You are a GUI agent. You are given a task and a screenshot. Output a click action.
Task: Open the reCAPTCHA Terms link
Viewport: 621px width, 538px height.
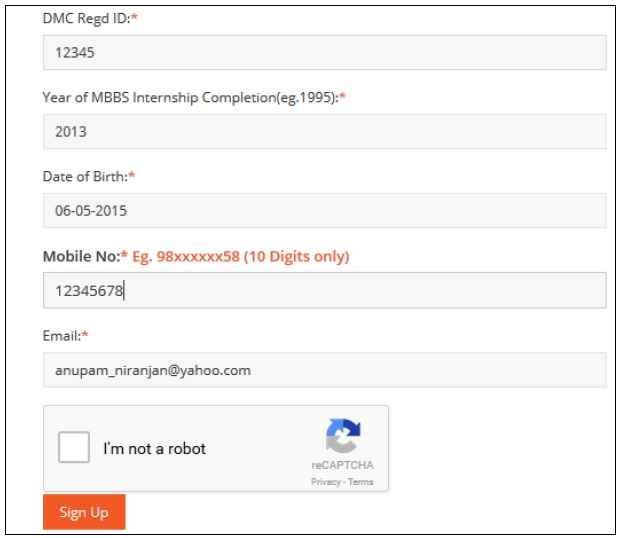pyautogui.click(x=361, y=482)
